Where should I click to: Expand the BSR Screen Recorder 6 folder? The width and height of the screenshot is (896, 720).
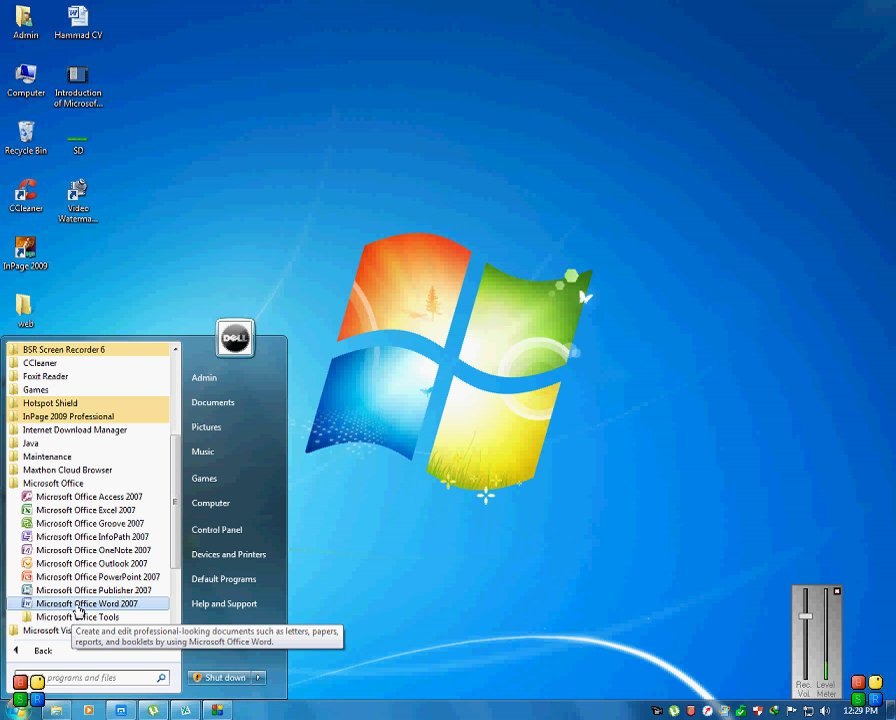[x=88, y=349]
